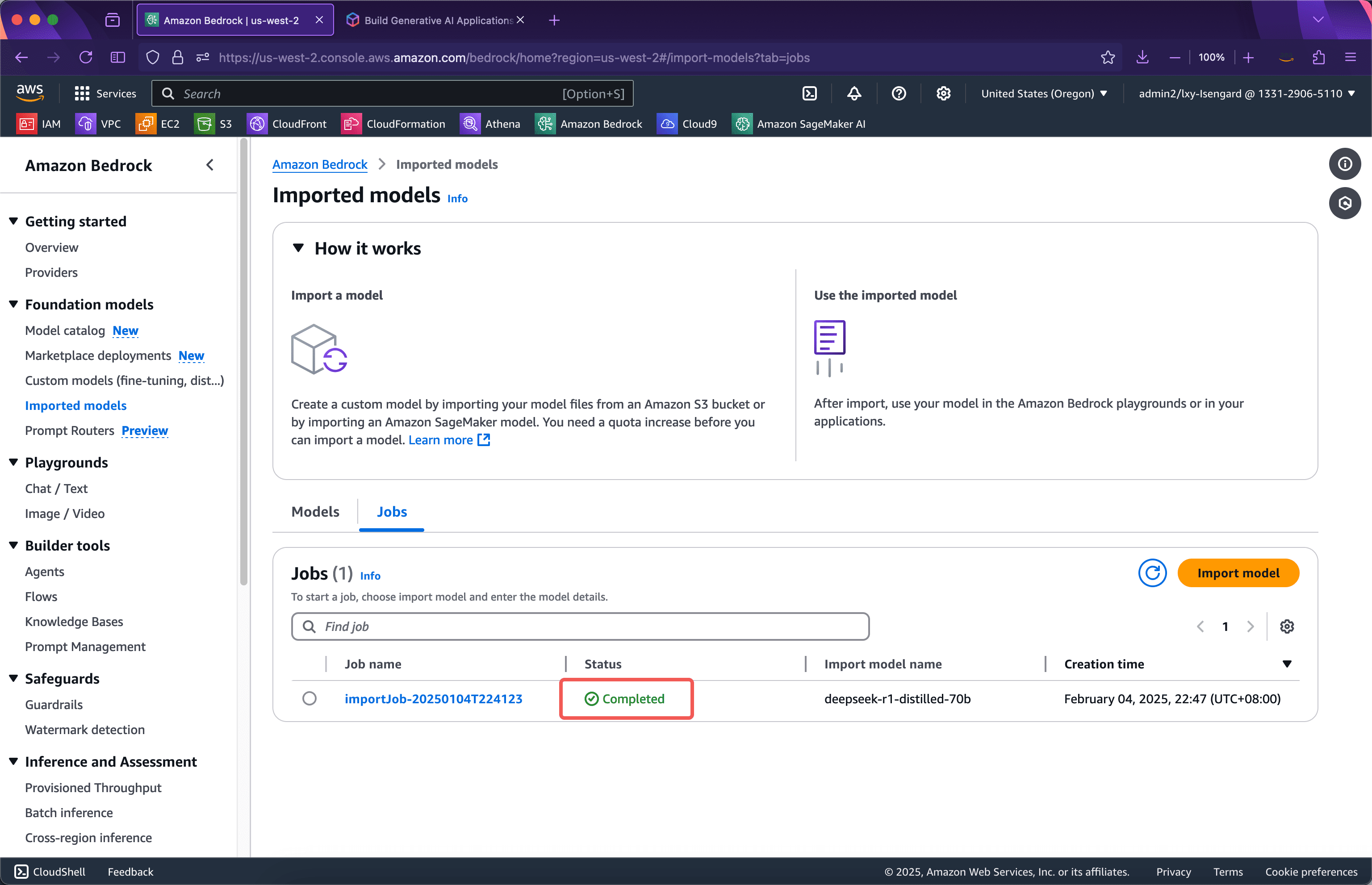Open AWS notifications bell icon

click(854, 93)
